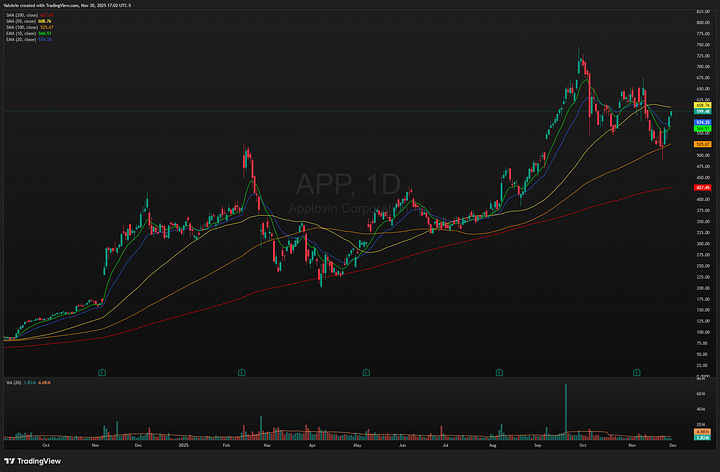Select the SMA (100, close) legend entry
Viewport: 720px width, 472px height.
[x=30, y=27]
